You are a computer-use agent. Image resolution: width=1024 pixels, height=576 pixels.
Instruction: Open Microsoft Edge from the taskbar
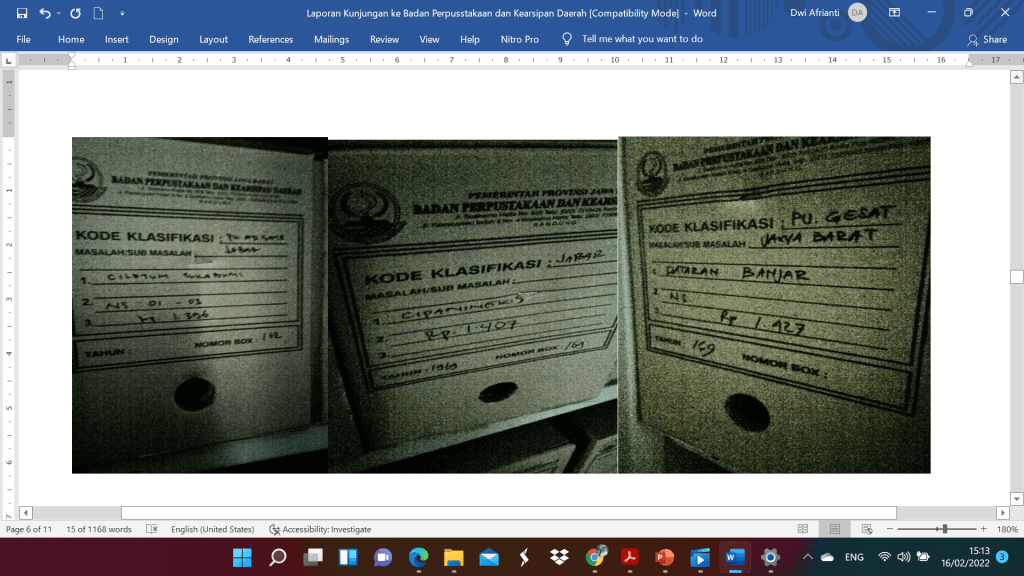coord(418,557)
